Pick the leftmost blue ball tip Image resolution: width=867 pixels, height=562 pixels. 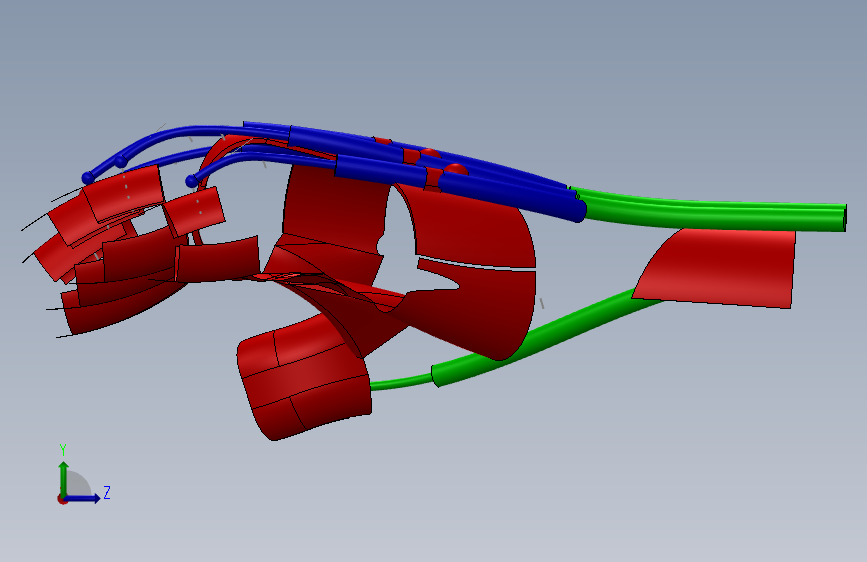[87, 178]
